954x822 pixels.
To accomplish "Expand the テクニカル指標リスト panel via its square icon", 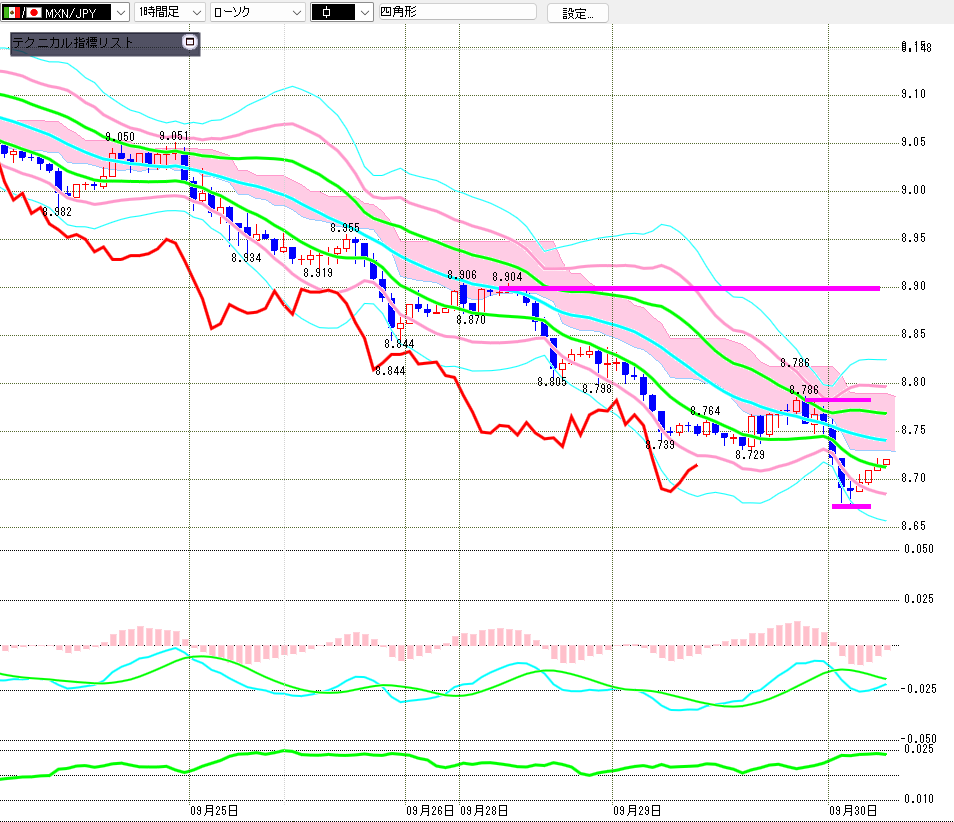I will point(190,42).
